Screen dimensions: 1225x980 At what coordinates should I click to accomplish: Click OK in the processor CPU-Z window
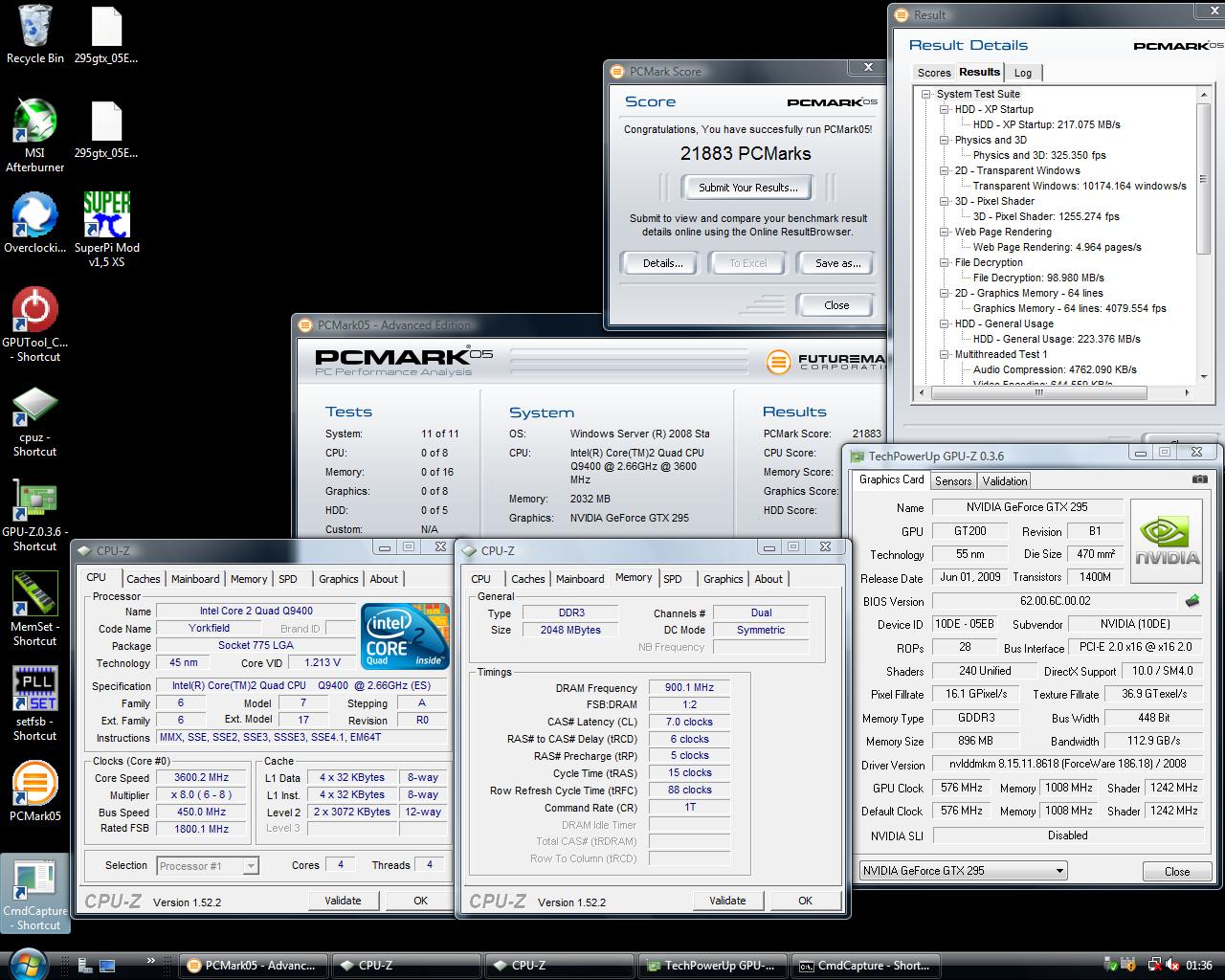[420, 901]
